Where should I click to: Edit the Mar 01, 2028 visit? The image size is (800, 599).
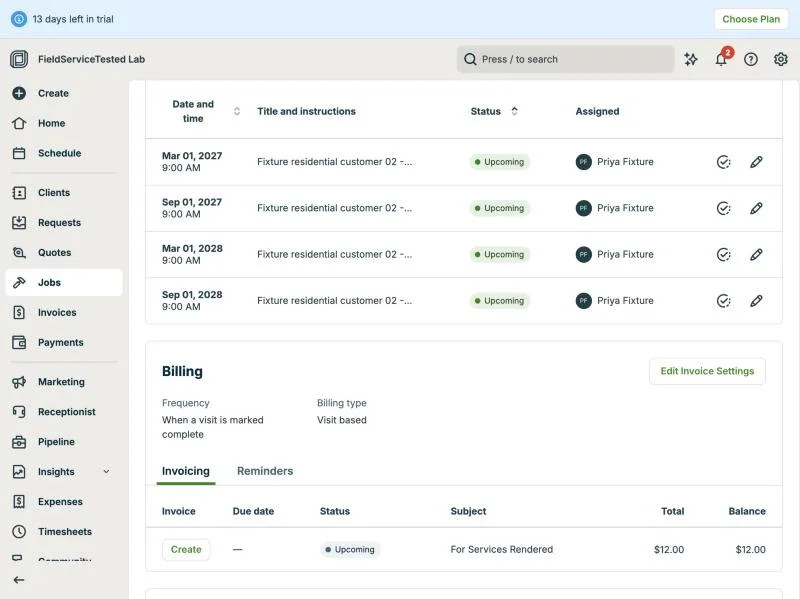pos(756,255)
